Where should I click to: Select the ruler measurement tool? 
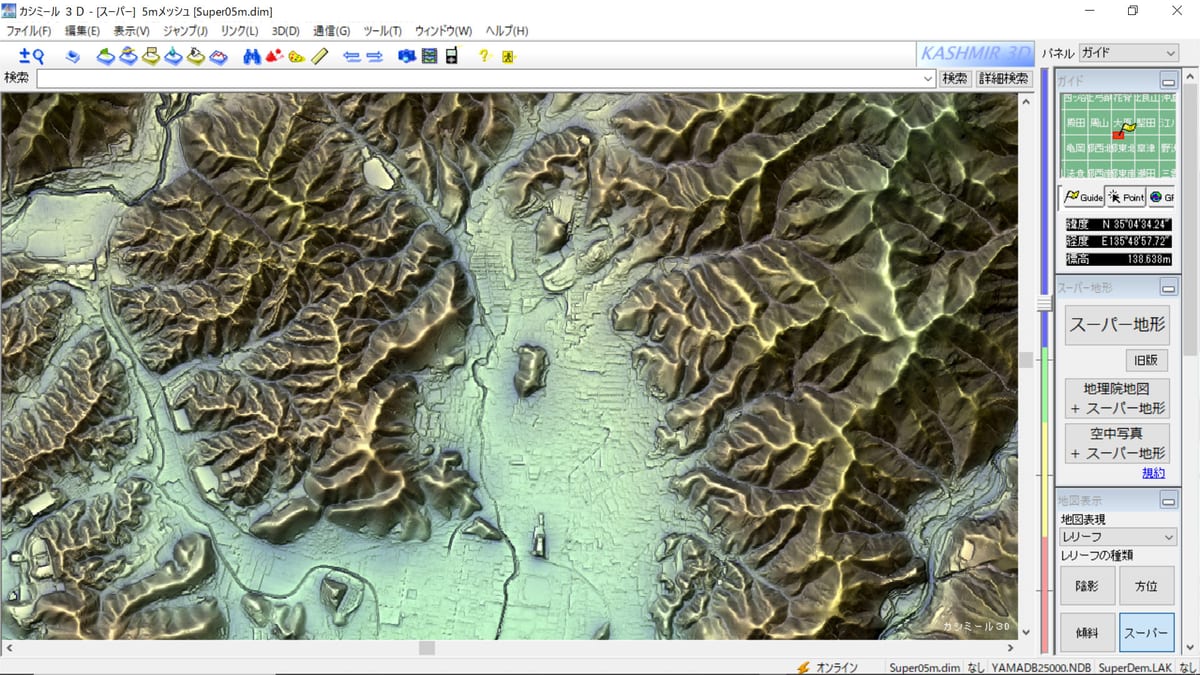[x=317, y=56]
